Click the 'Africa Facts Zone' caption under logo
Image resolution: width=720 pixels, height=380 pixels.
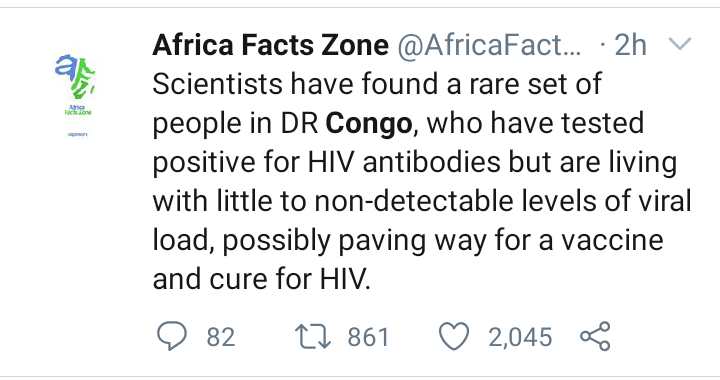click(x=78, y=110)
